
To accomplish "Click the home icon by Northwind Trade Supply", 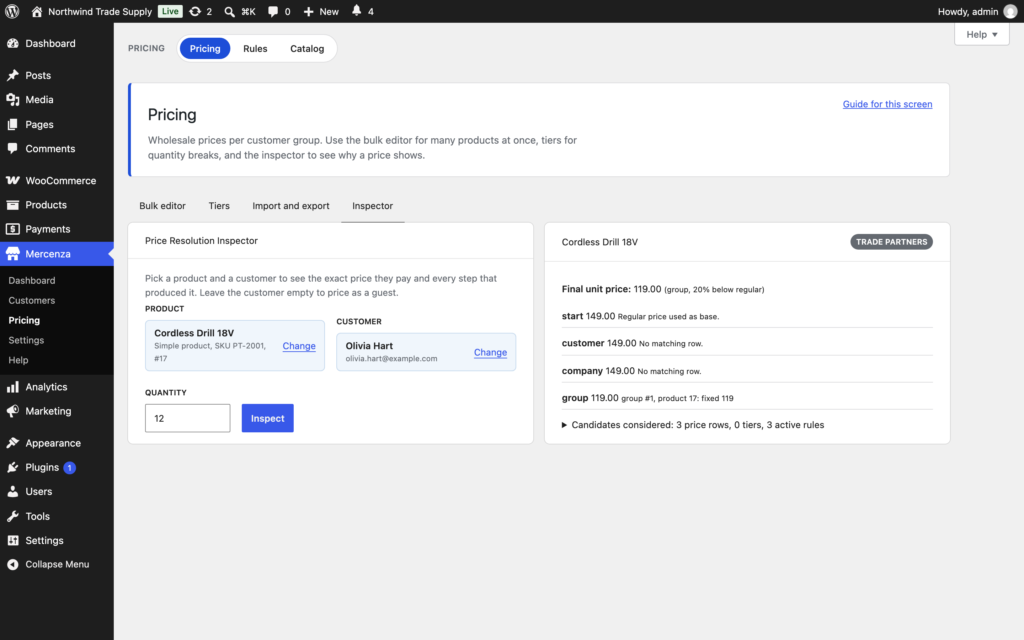I will point(37,11).
